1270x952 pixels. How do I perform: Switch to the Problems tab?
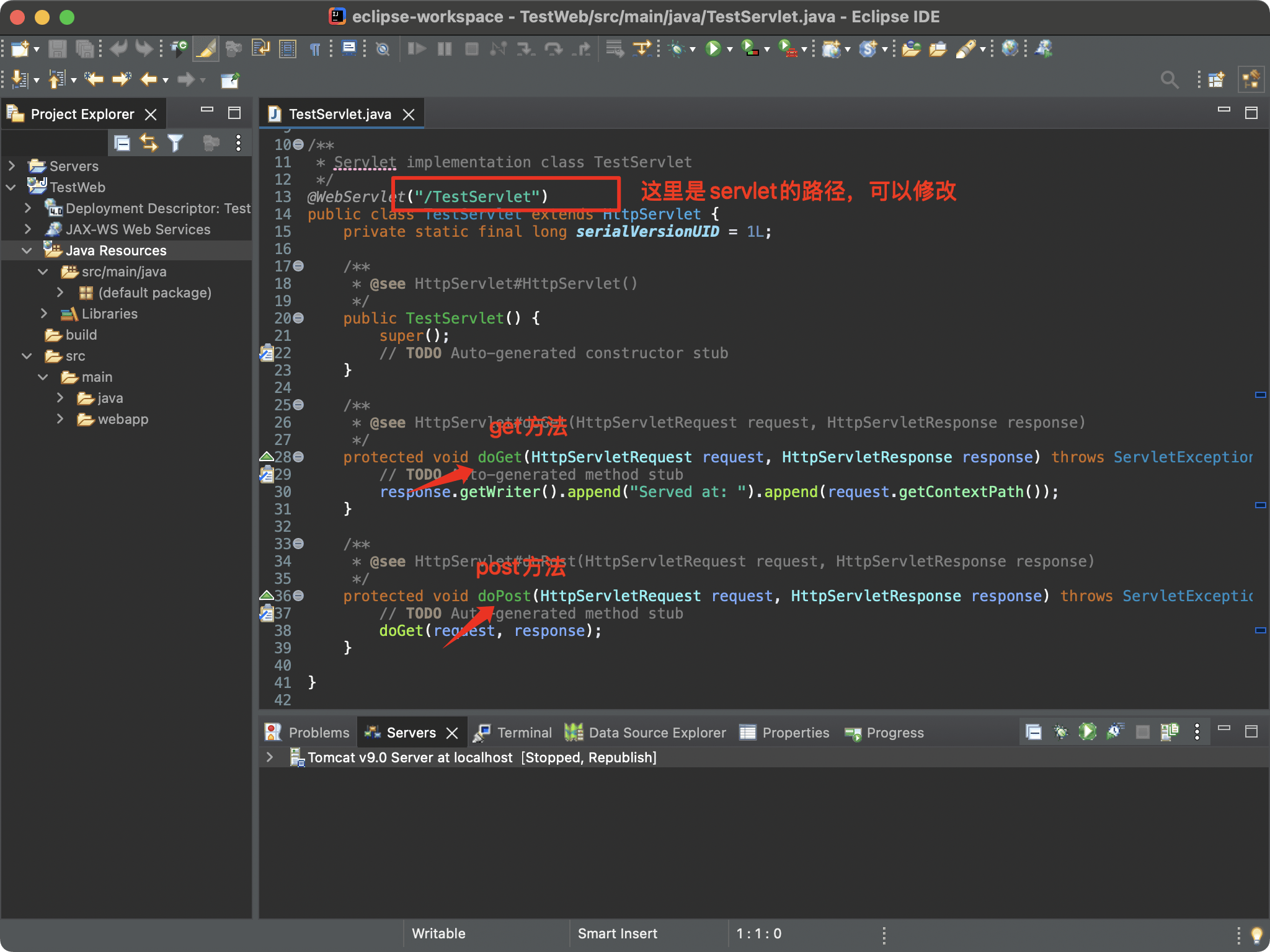click(308, 733)
